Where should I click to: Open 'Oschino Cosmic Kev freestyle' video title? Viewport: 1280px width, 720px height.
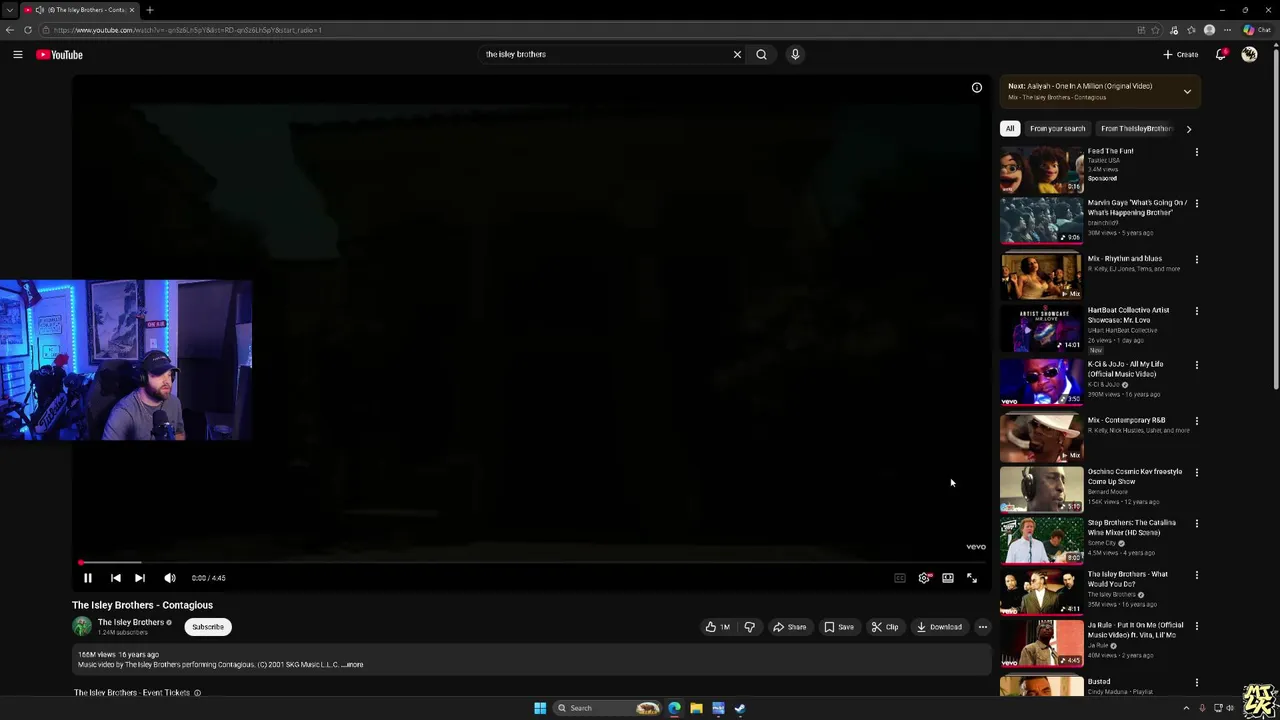pos(1135,477)
